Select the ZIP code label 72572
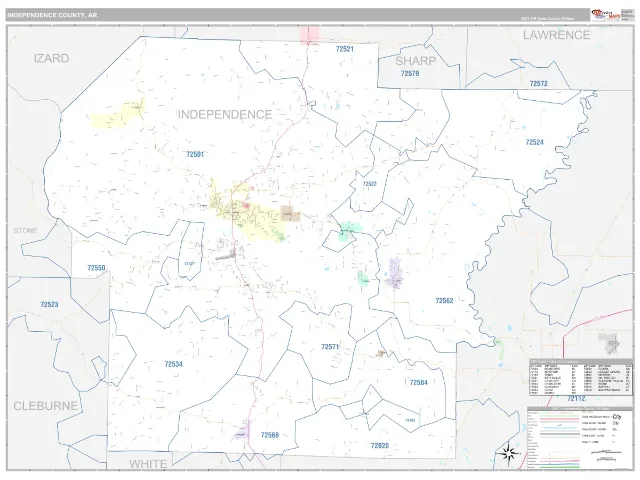This screenshot has height=480, width=640. [x=538, y=84]
